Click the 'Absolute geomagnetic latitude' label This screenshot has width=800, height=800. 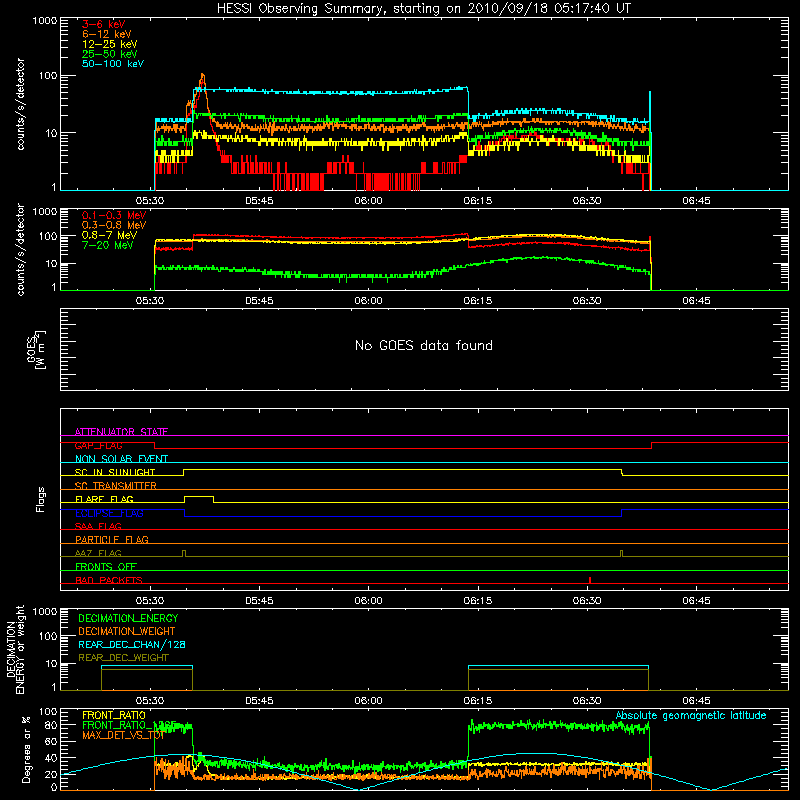click(691, 716)
